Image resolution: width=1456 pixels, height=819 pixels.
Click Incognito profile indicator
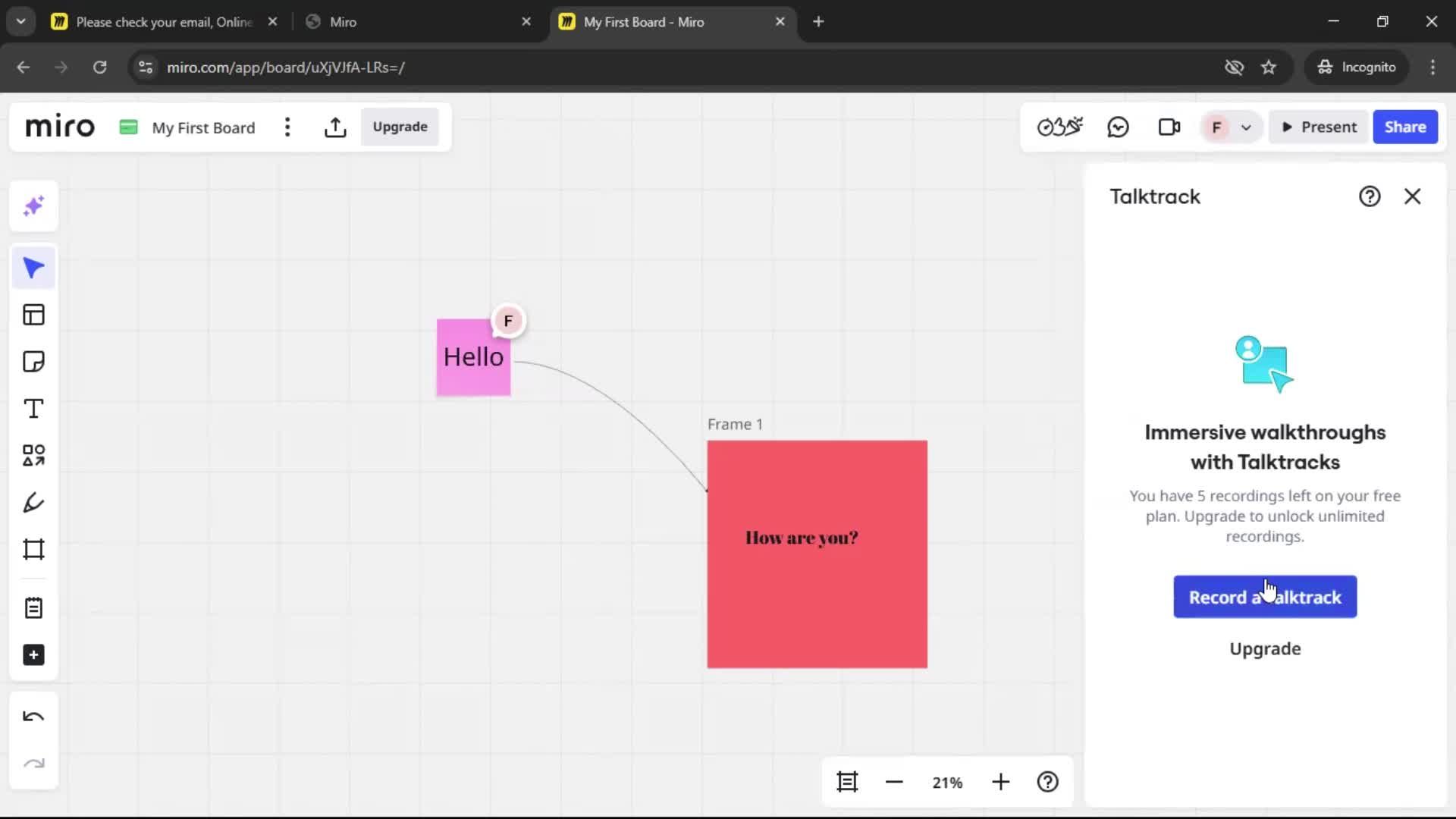pyautogui.click(x=1357, y=67)
